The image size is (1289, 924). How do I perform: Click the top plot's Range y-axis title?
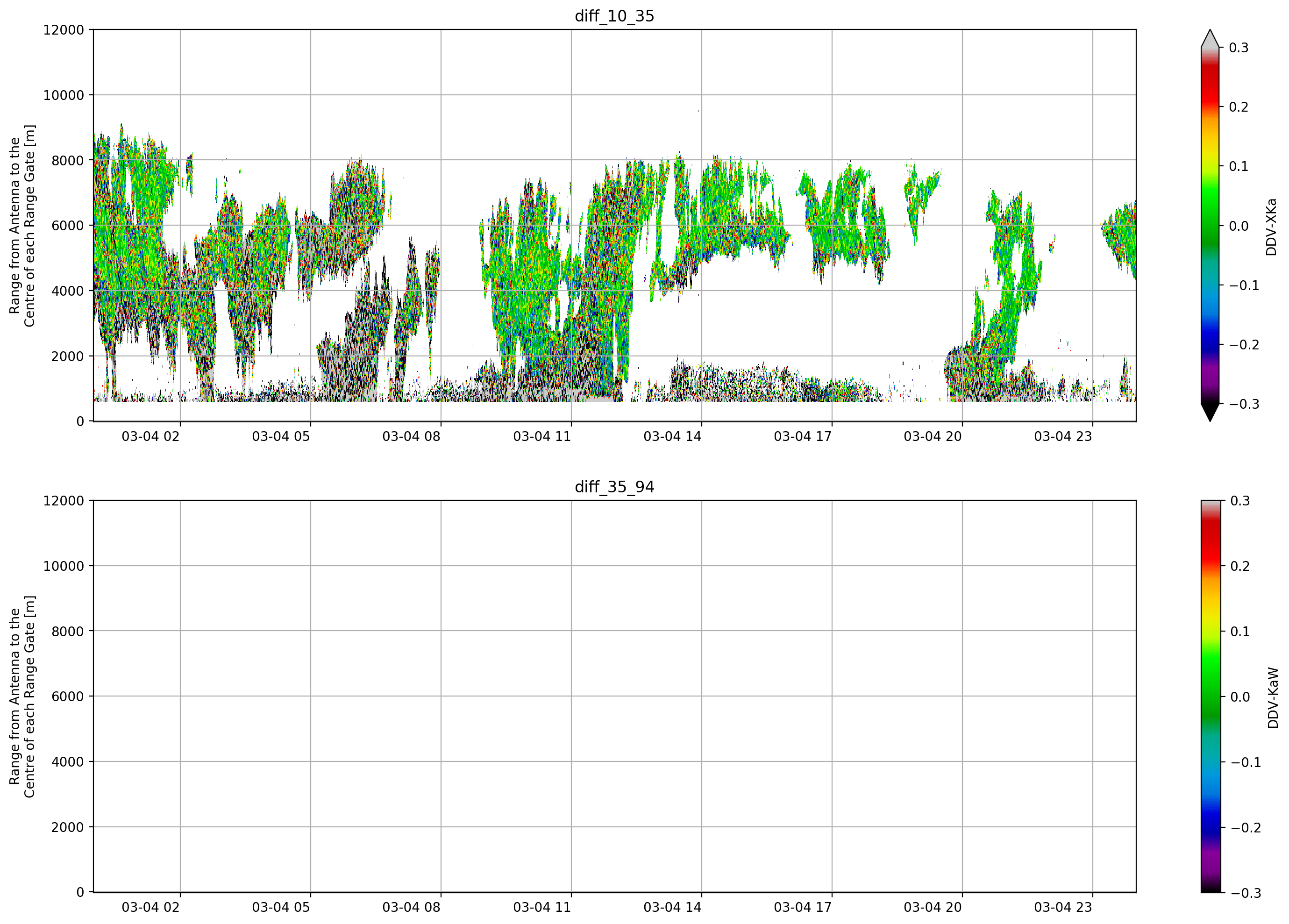(22, 226)
